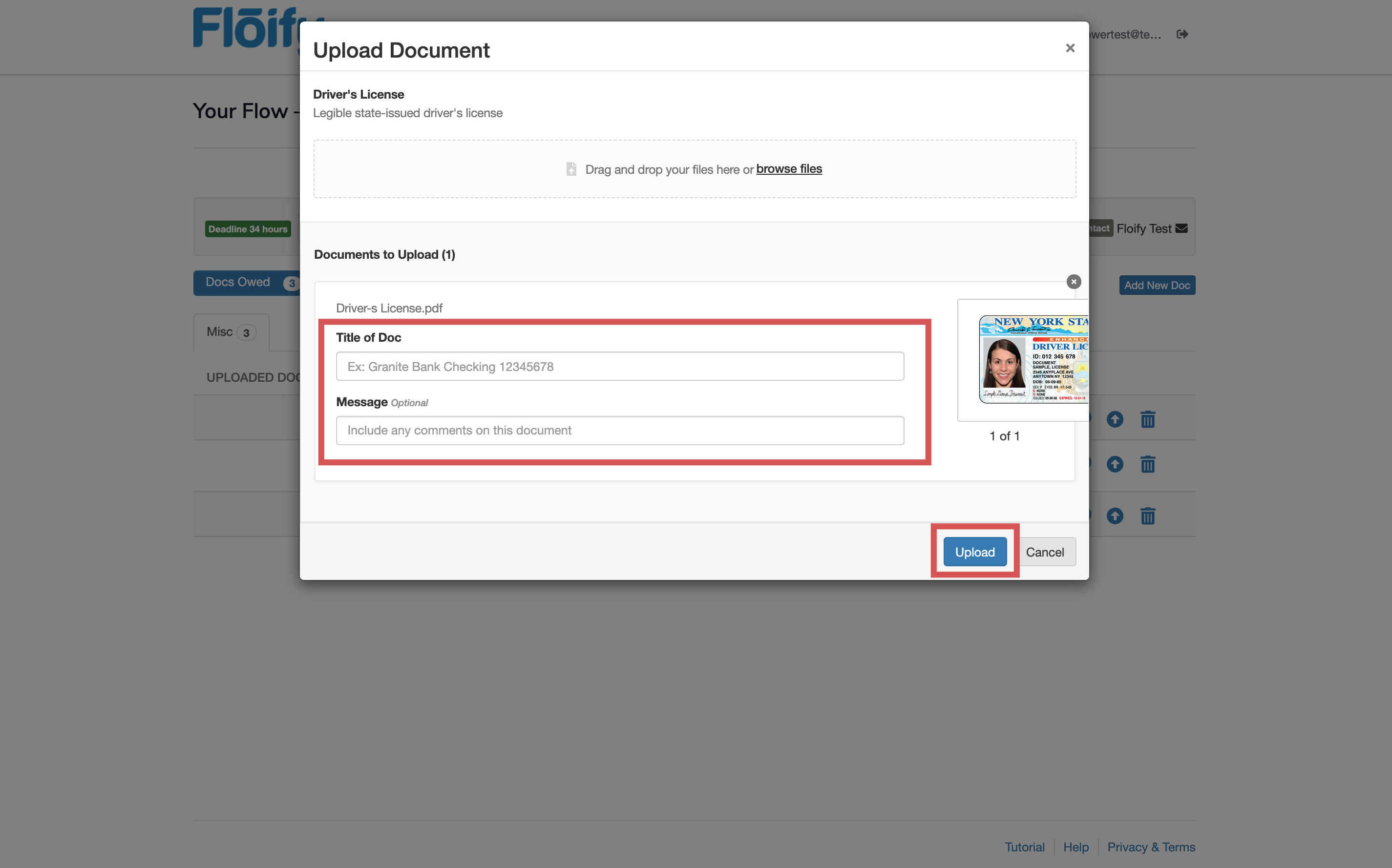Click the first trash delete icon
Viewport: 1392px width, 868px height.
click(1147, 420)
